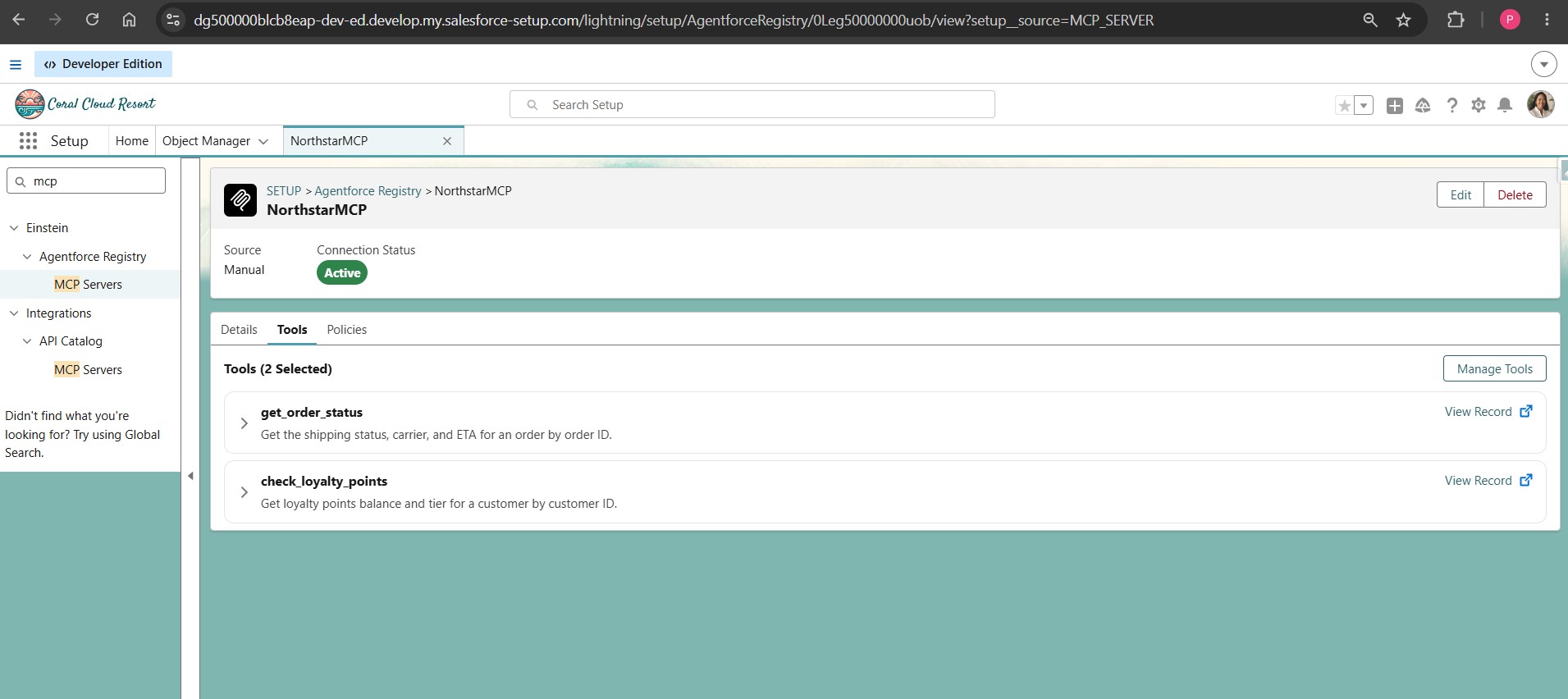Screen dimensions: 1568x699
Task: Open the Object Manager tab
Action: [x=206, y=141]
